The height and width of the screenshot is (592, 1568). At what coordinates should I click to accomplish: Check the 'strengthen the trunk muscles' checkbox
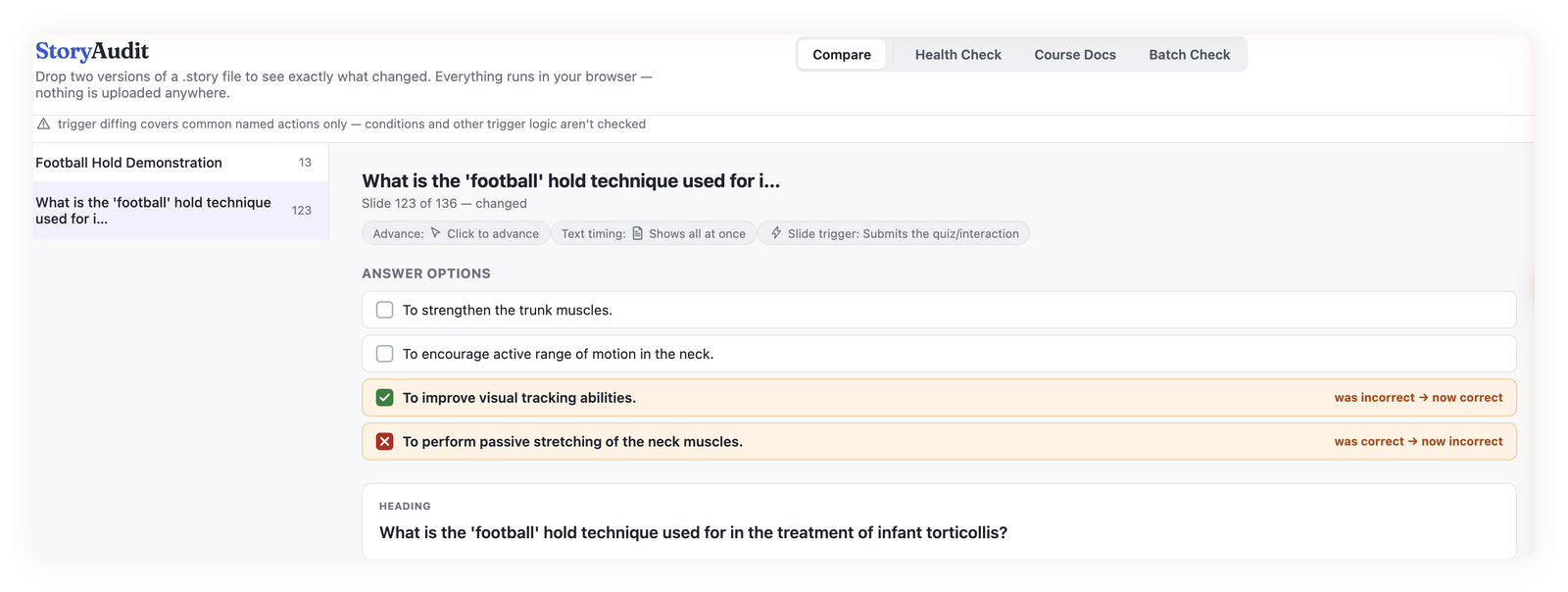pos(385,310)
